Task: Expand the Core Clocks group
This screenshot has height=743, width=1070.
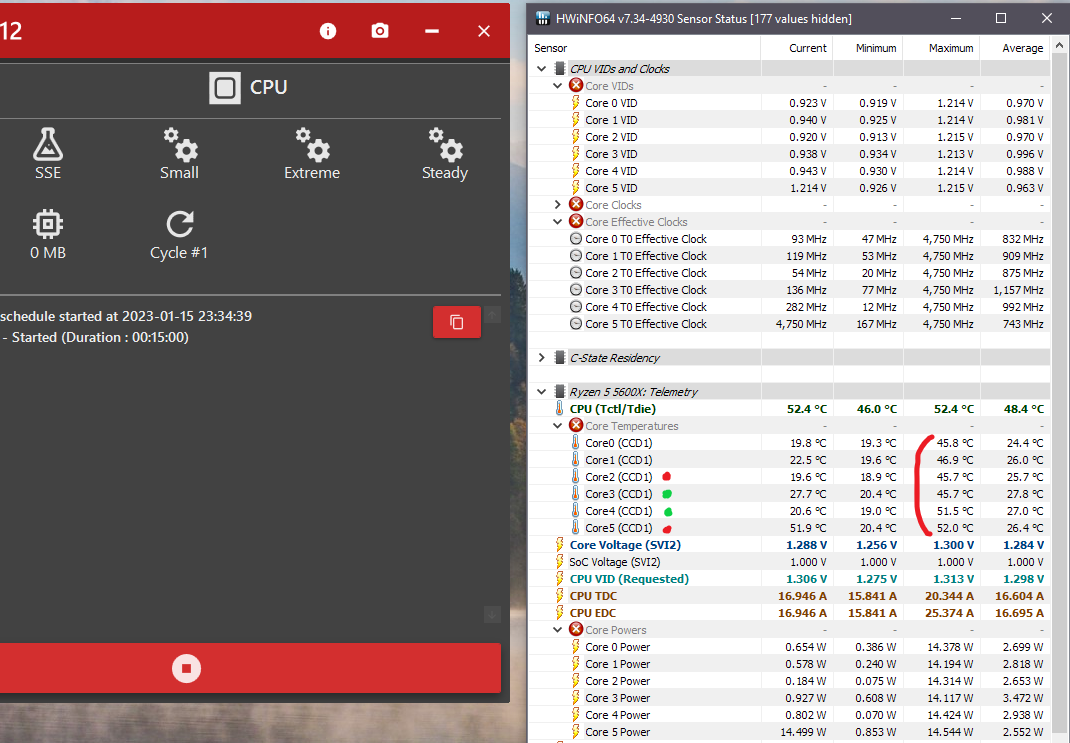Action: click(558, 205)
